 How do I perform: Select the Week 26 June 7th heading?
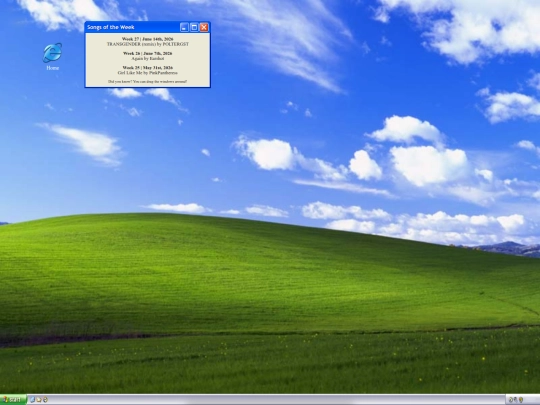click(147, 53)
